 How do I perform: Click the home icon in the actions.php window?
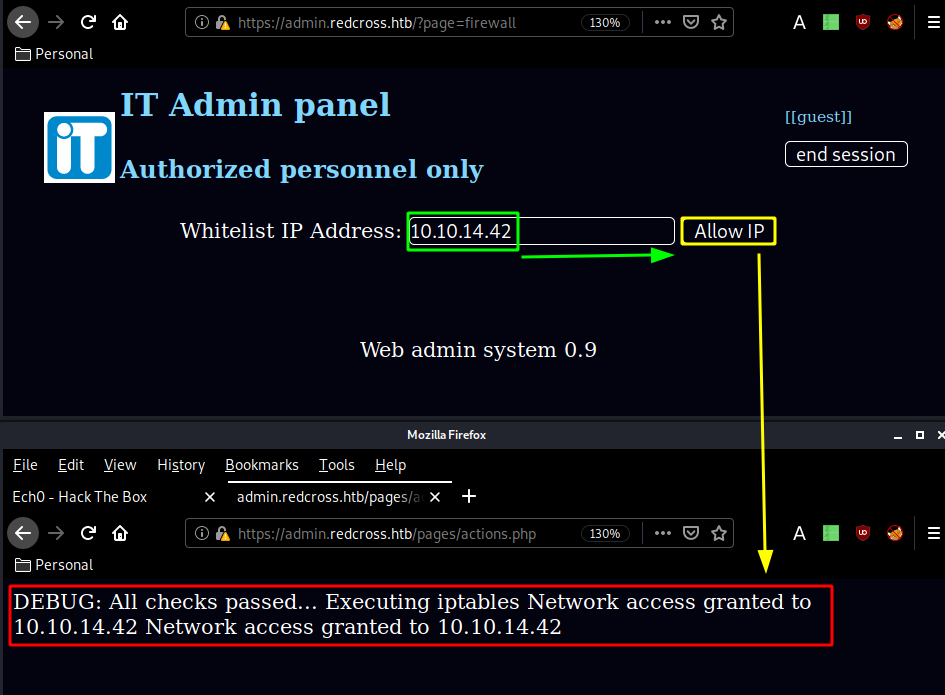(120, 533)
